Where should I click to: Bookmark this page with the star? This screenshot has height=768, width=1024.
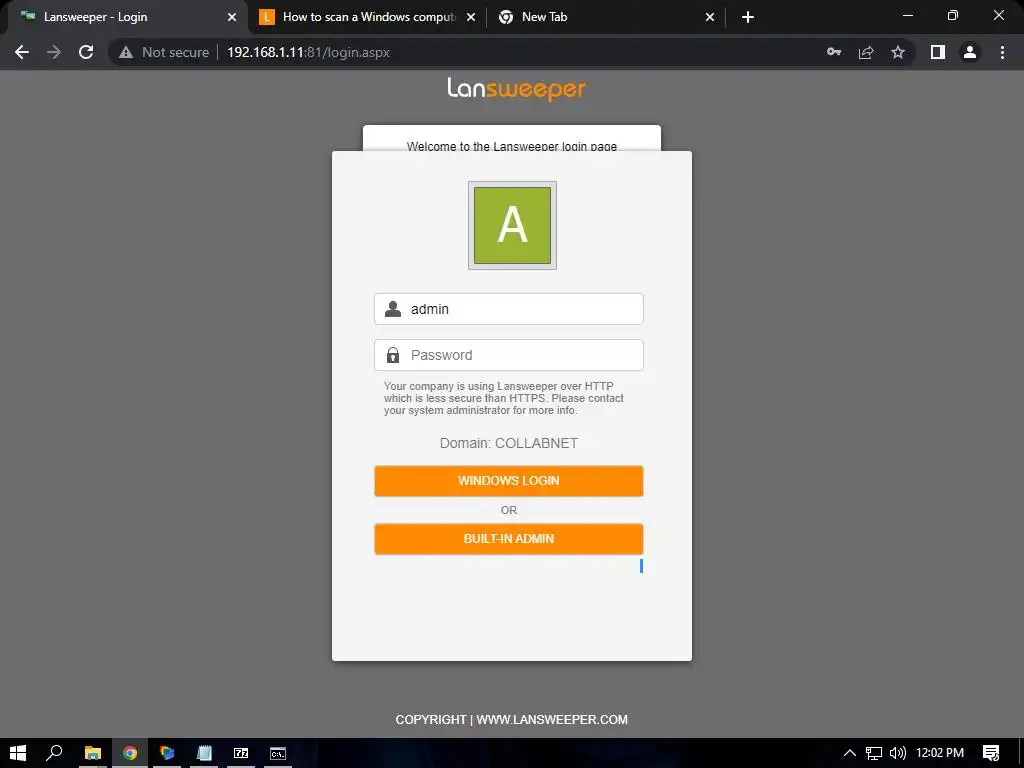898,52
